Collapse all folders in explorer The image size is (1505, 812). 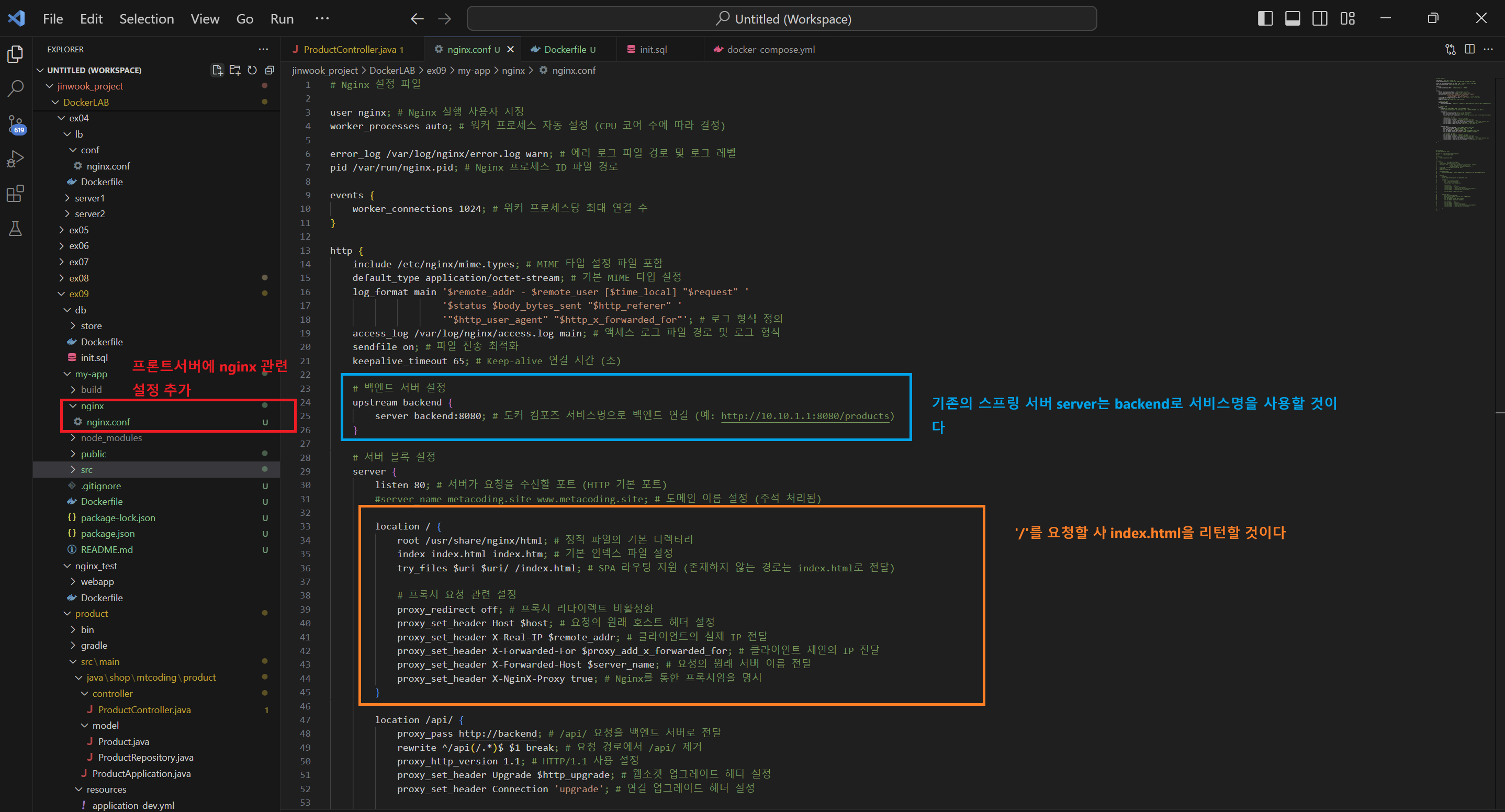pos(269,70)
